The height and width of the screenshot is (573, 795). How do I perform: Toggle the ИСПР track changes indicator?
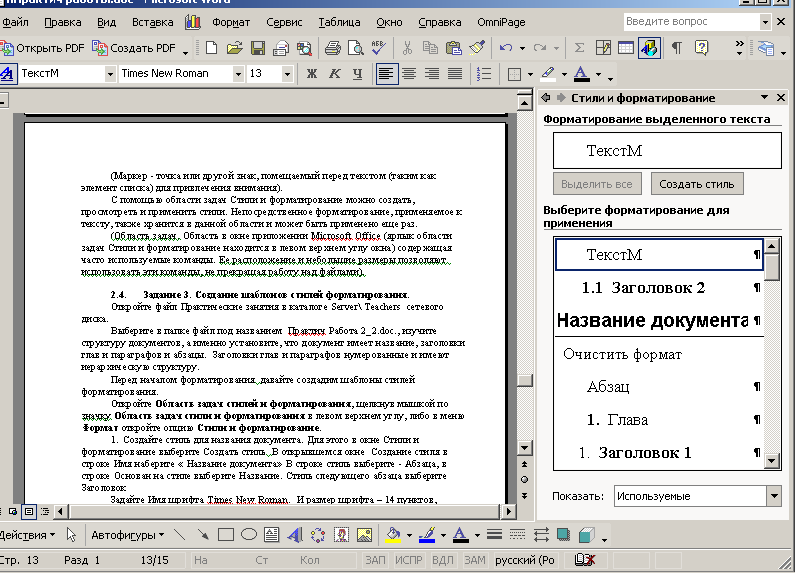[x=409, y=560]
